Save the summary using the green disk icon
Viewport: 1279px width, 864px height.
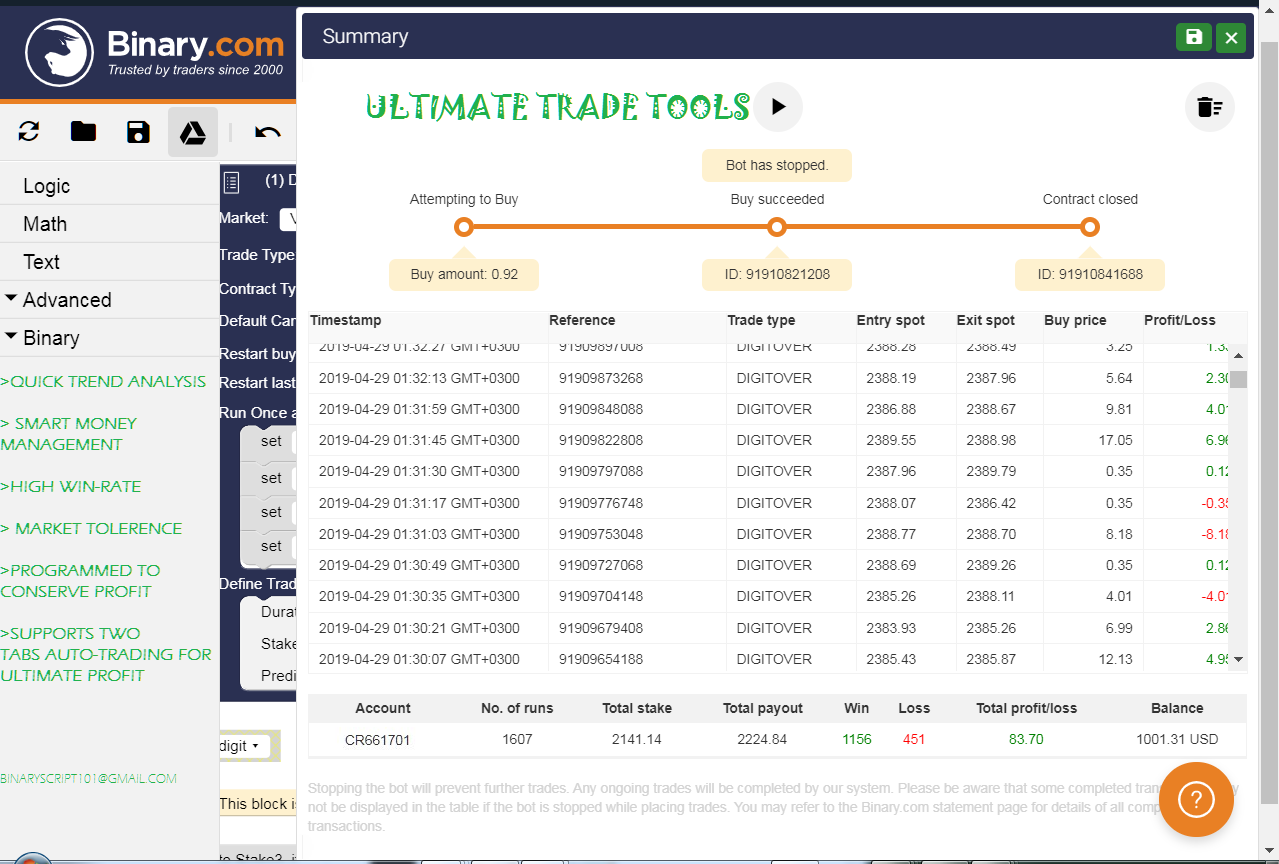(1193, 37)
